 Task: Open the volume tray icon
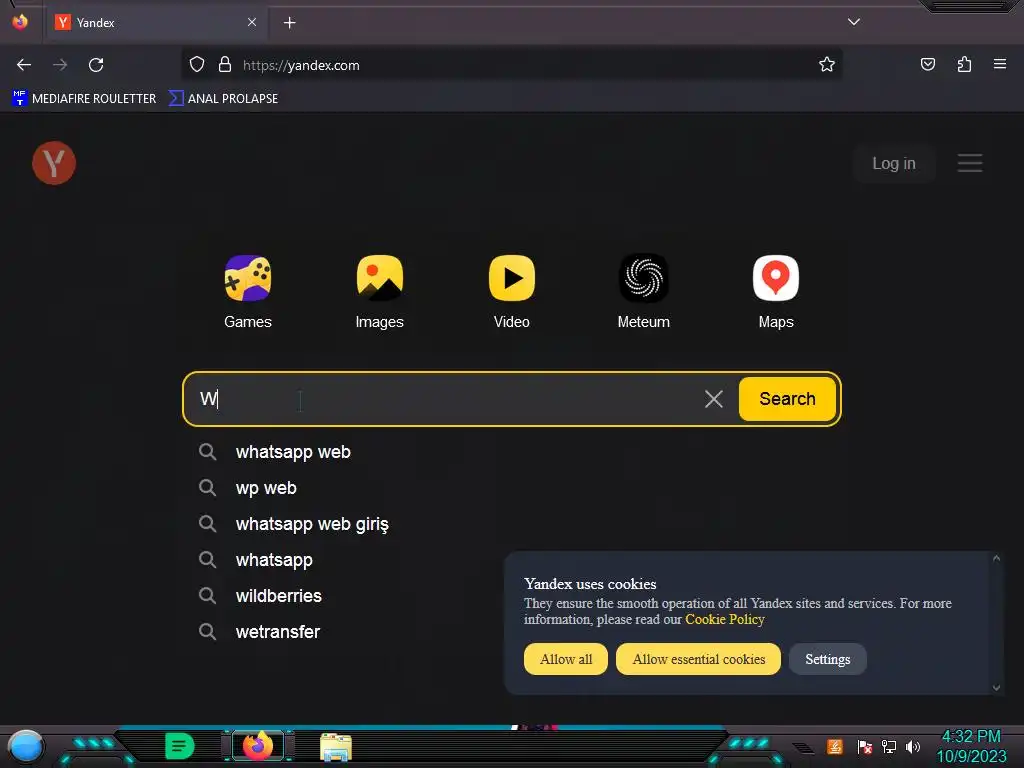click(x=913, y=746)
